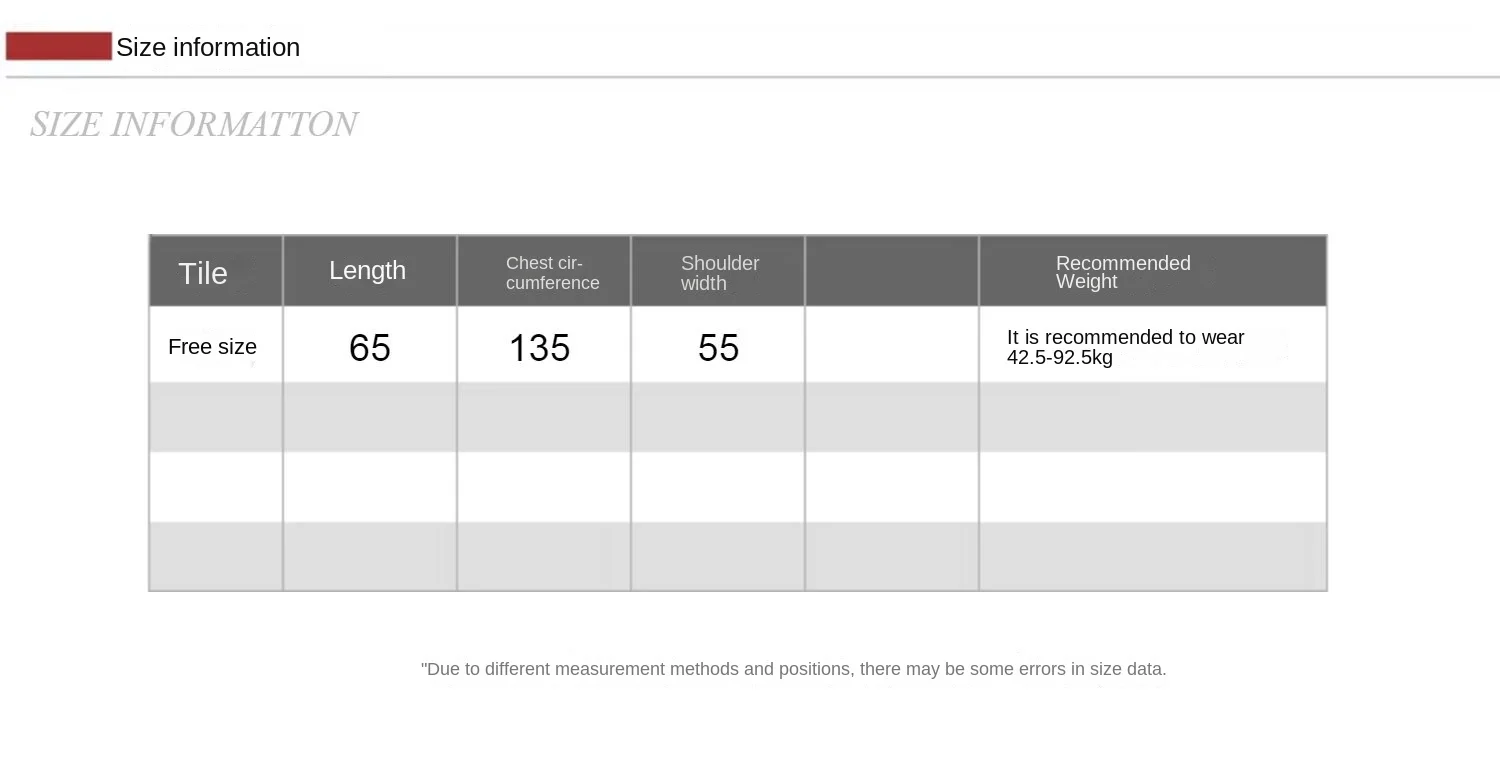Select the Free size row label
Screen dimensions: 1500x758
pos(212,347)
